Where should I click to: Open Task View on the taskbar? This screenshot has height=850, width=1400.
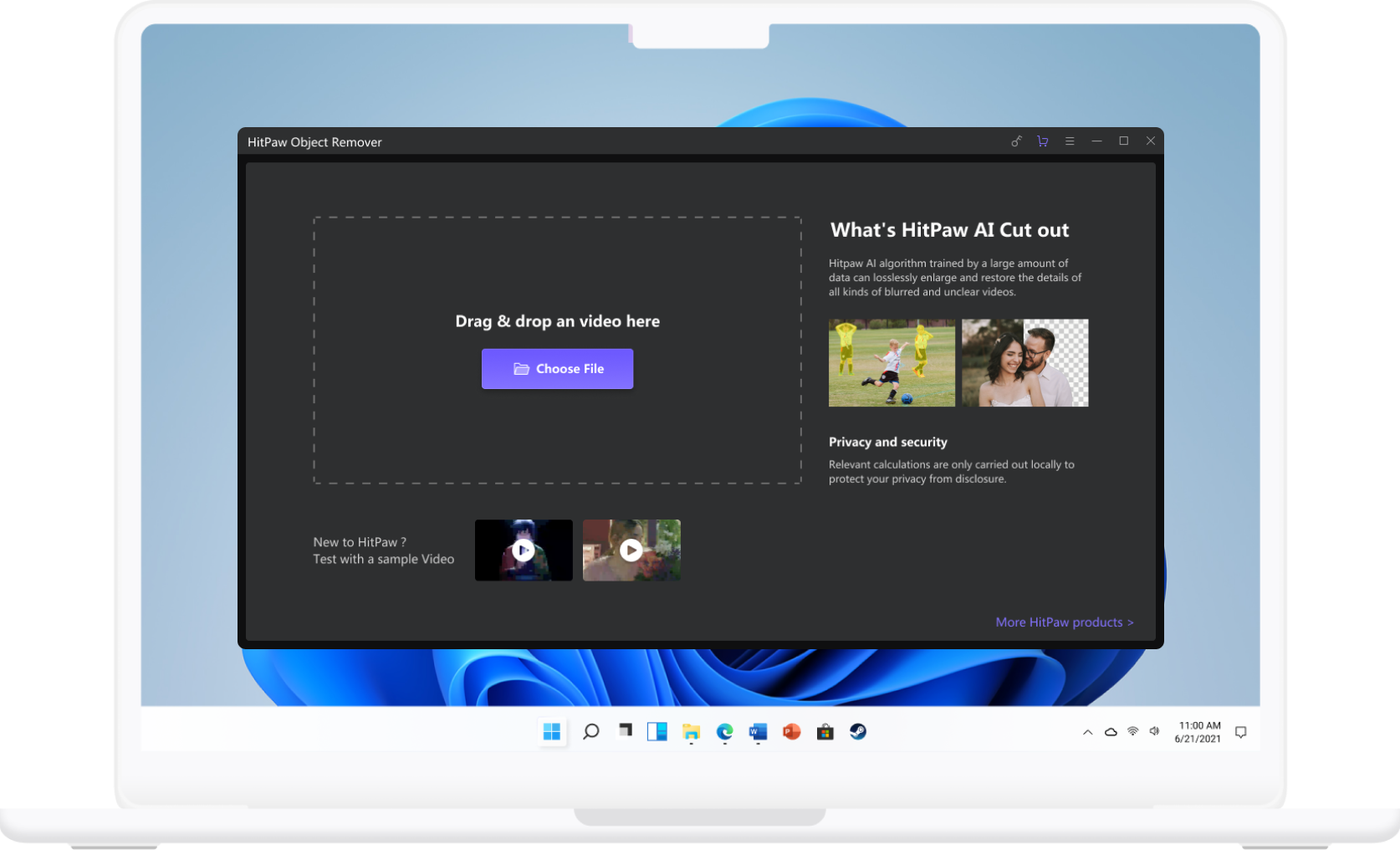pos(625,731)
